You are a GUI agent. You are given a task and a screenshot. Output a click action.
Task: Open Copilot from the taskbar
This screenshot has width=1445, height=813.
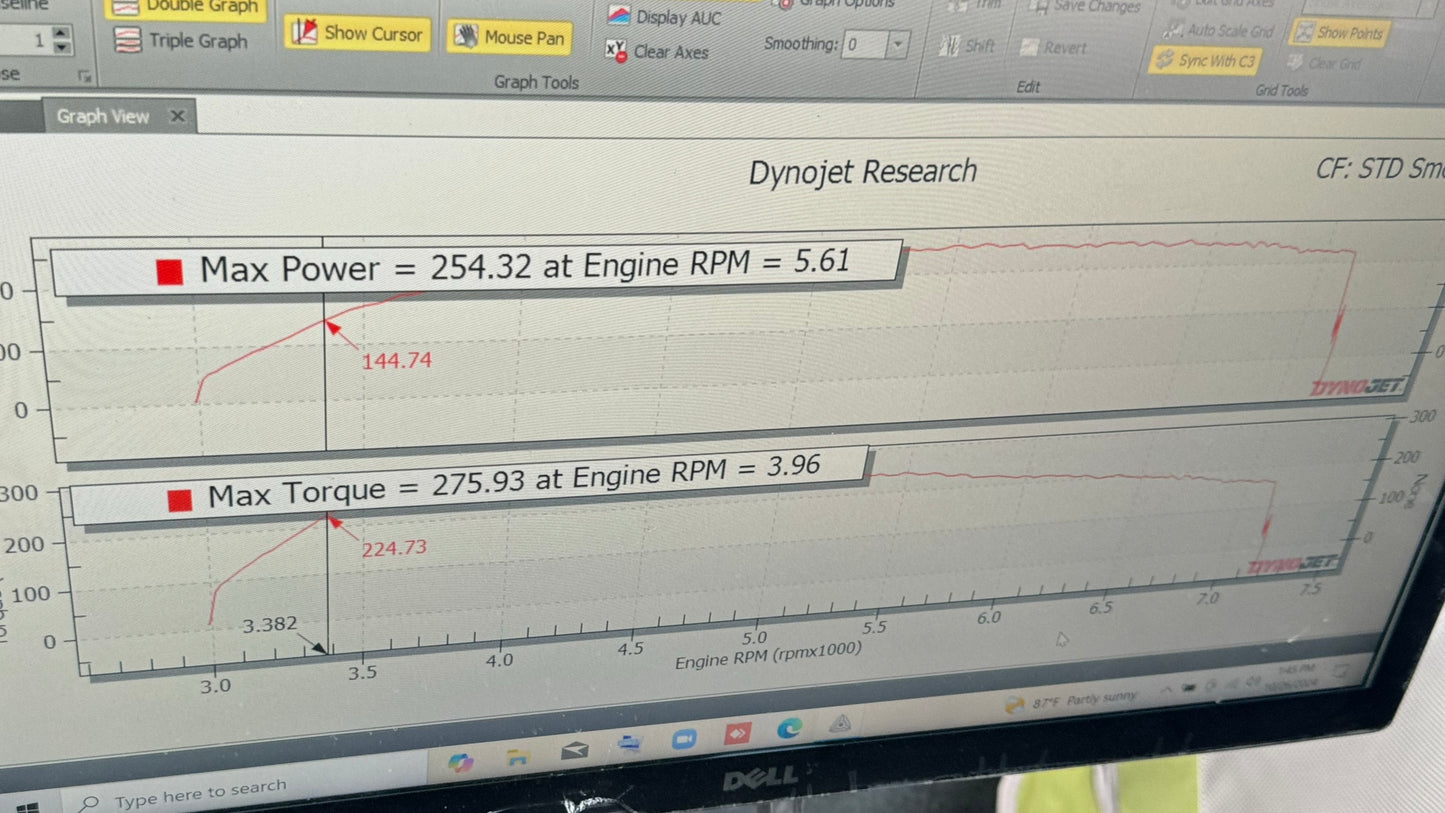(461, 762)
